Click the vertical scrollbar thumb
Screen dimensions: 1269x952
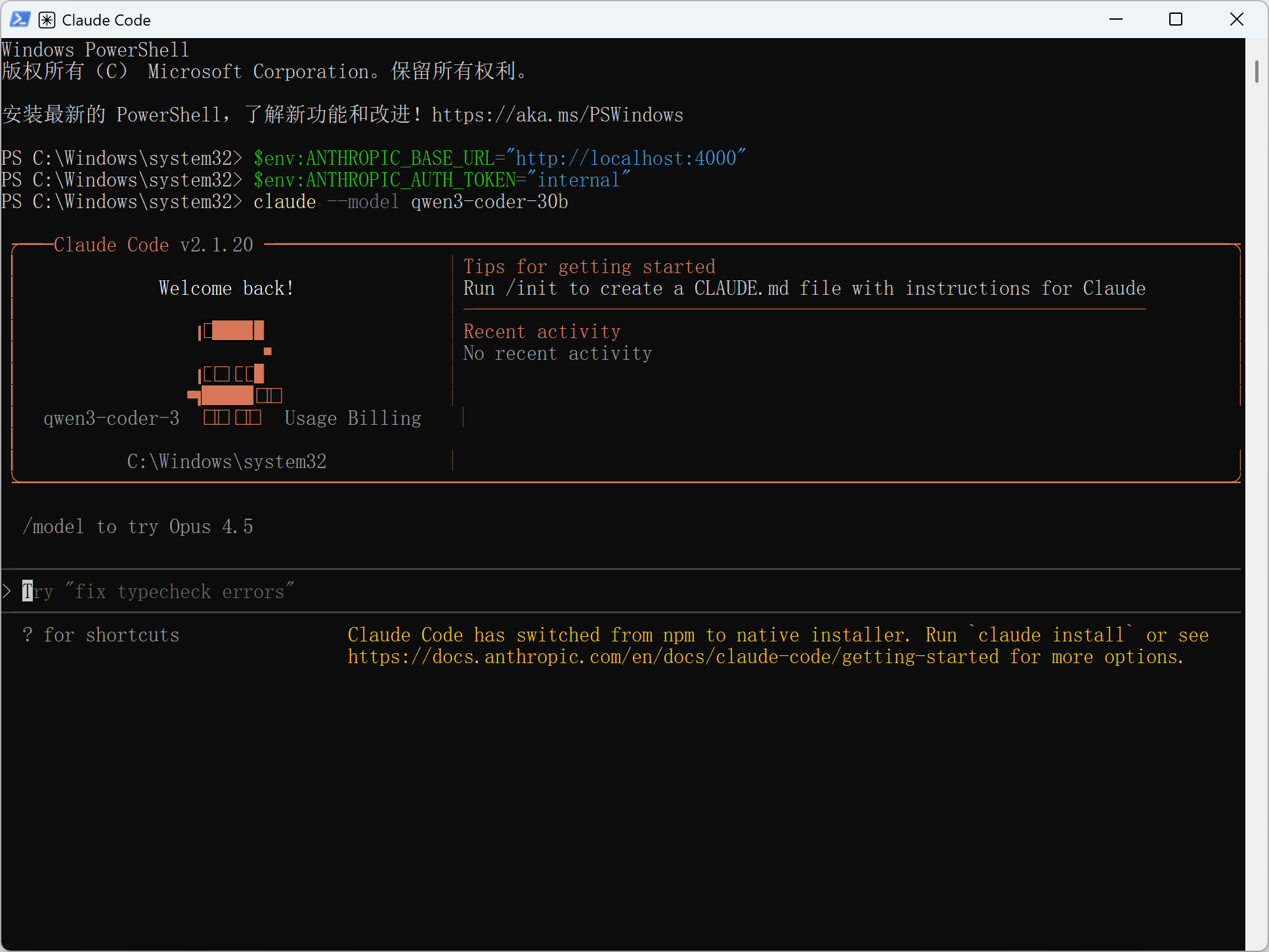point(1256,72)
